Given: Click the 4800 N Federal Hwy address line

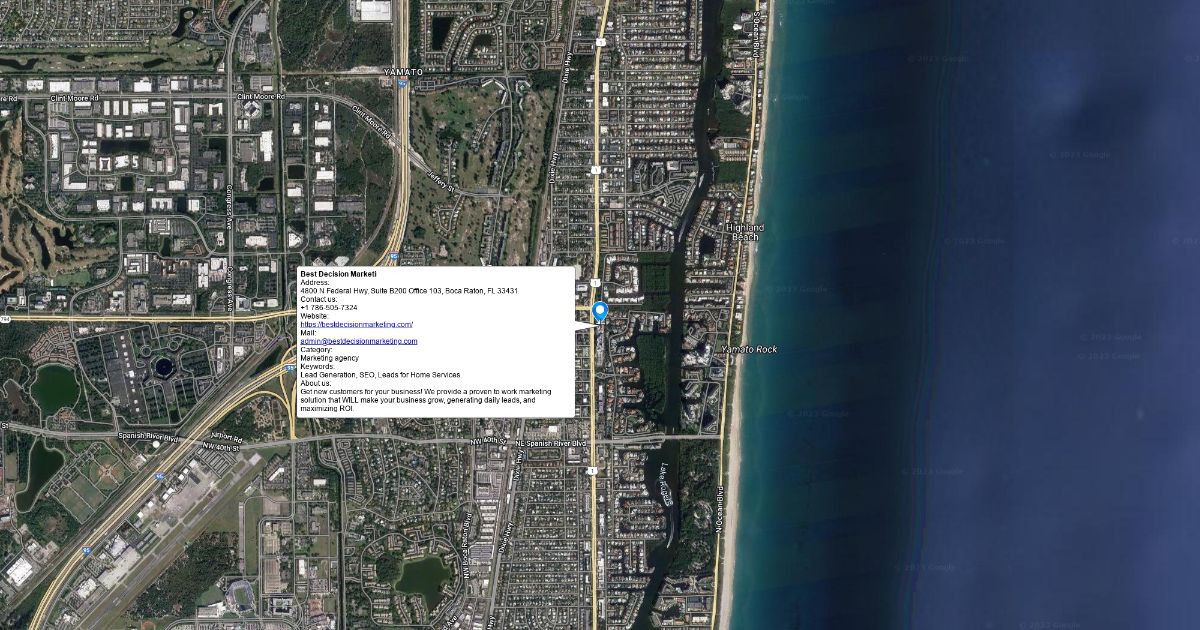Looking at the screenshot, I should 409,291.
